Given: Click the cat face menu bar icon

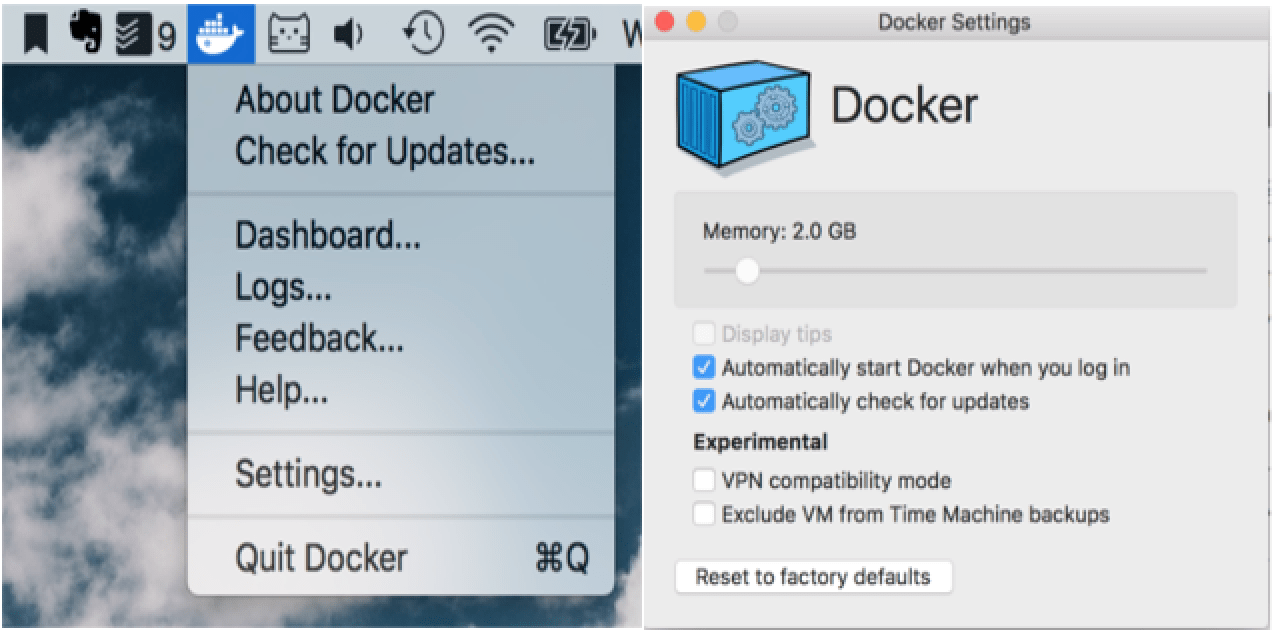Looking at the screenshot, I should 288,30.
